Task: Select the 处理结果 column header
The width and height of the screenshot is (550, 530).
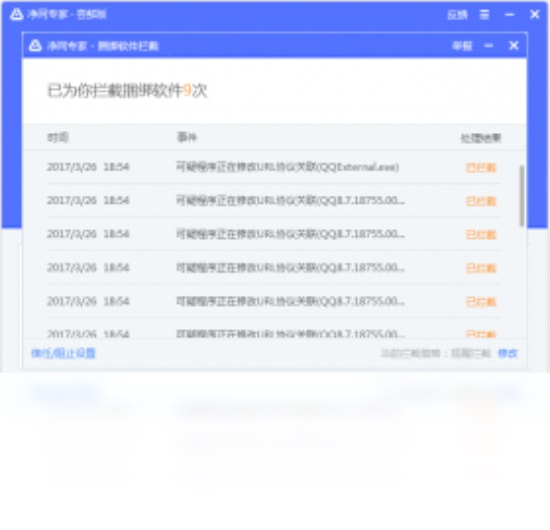Action: 481,138
